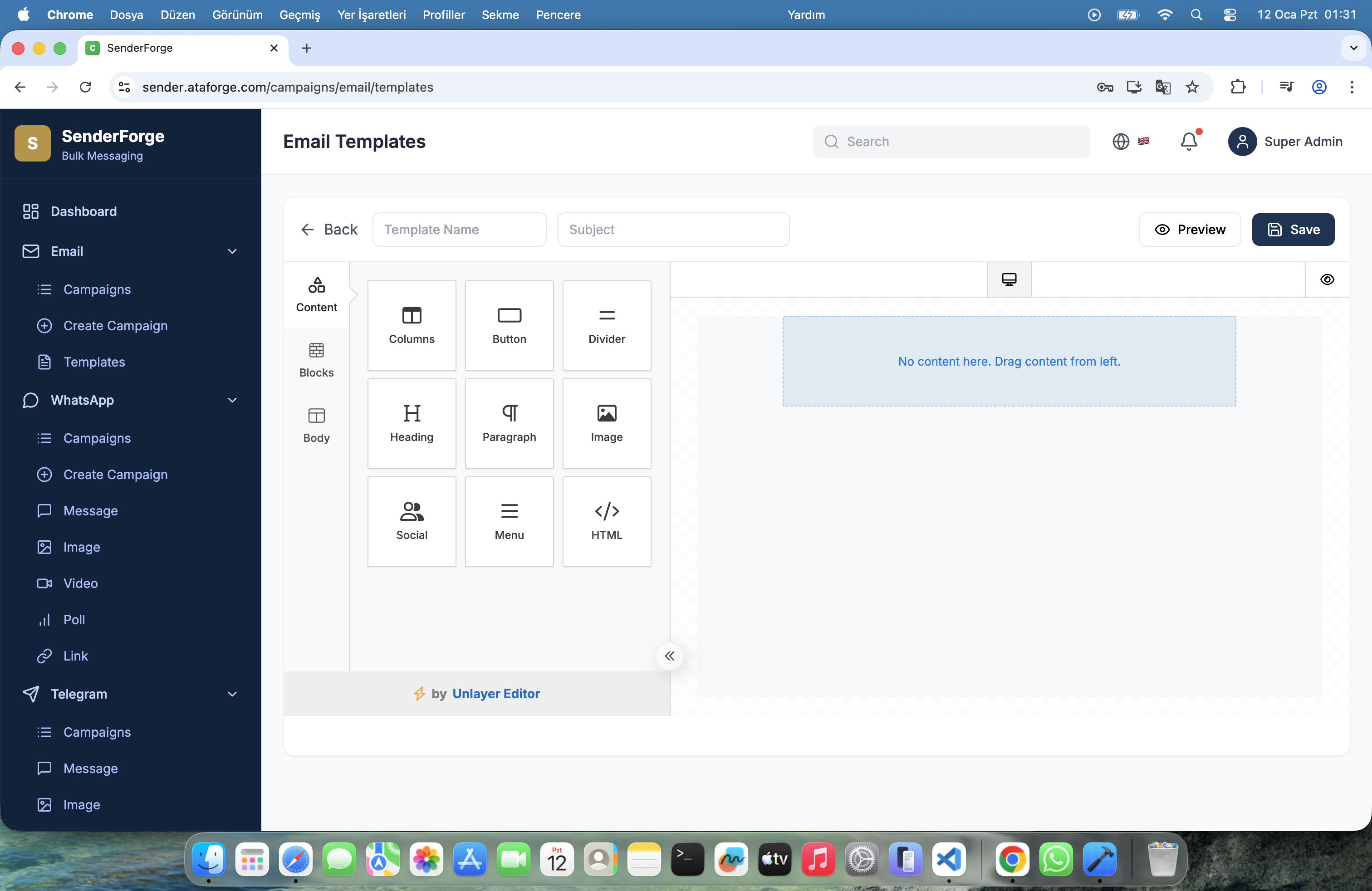The image size is (1372, 891).
Task: Select the Social content block
Action: point(412,522)
